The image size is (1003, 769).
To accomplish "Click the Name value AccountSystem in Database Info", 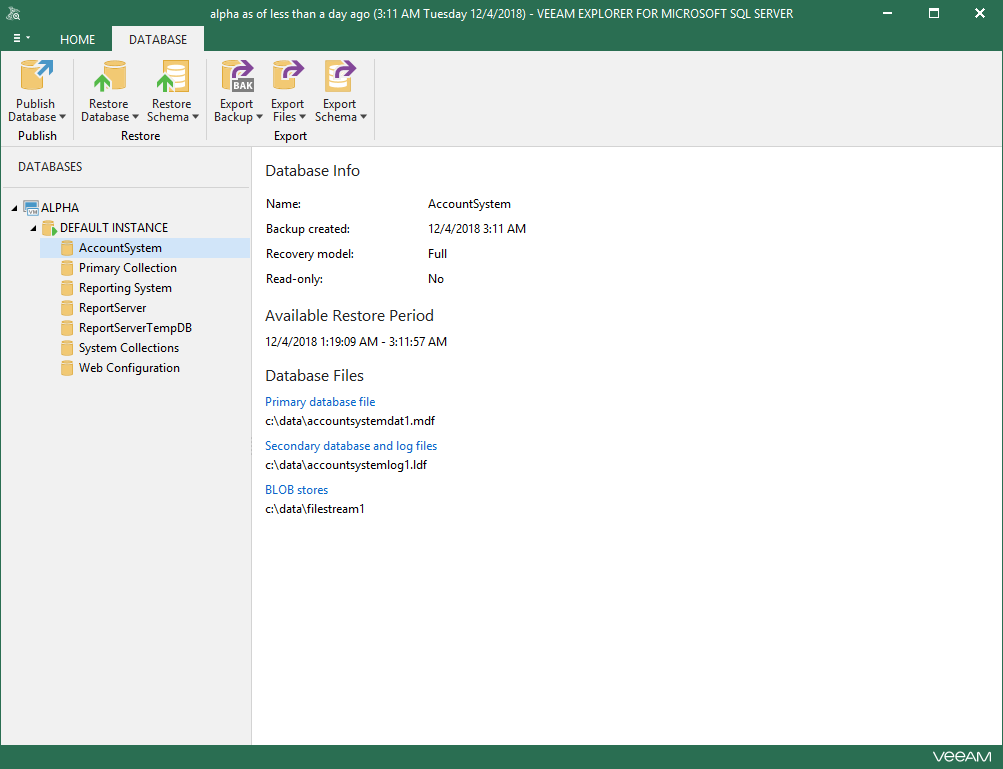I will [x=470, y=204].
